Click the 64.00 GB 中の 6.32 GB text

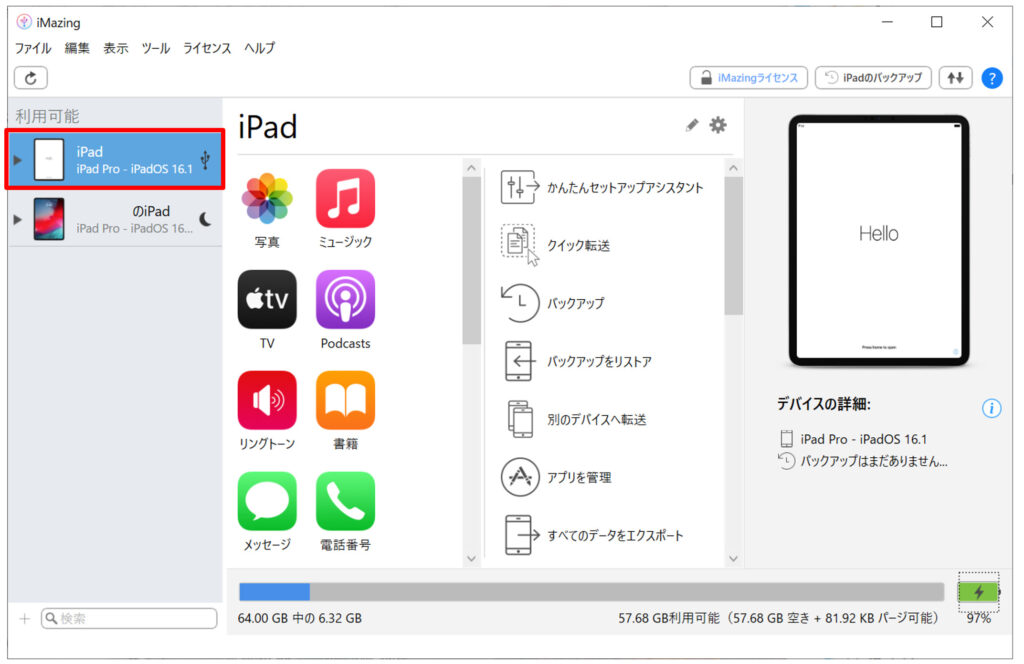[300, 618]
